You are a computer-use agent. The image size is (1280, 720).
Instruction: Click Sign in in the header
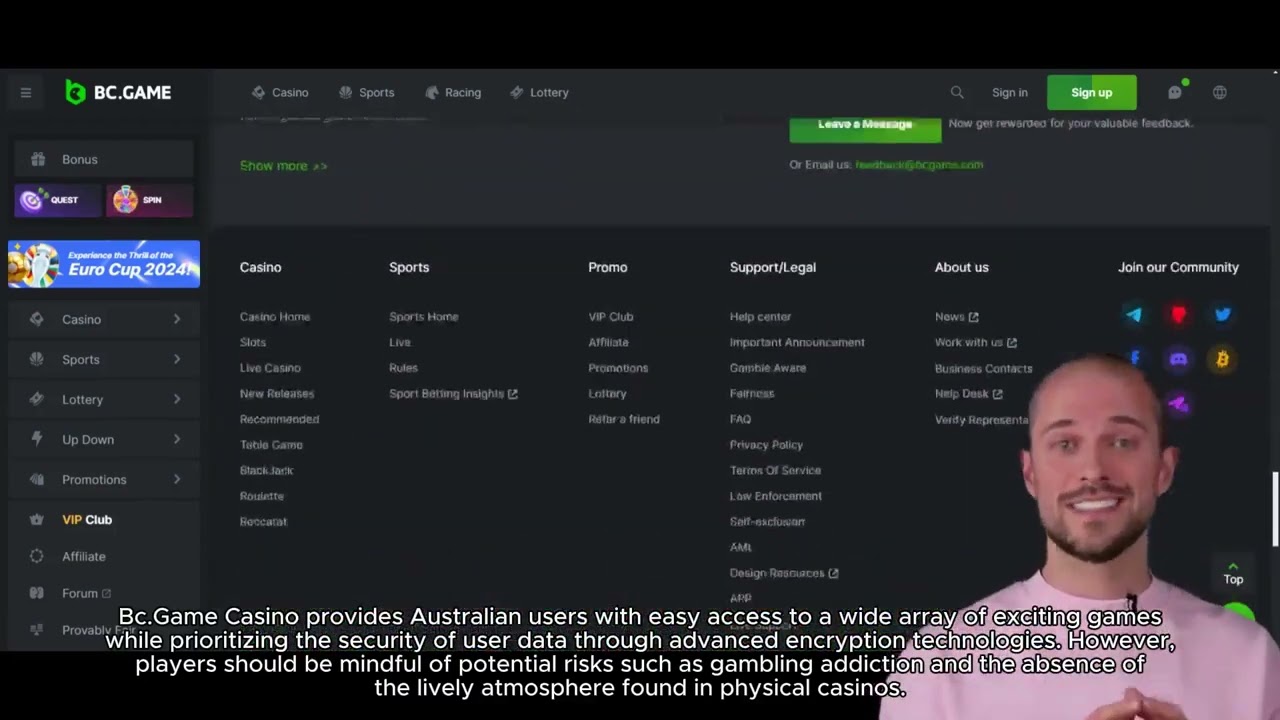coord(1010,92)
